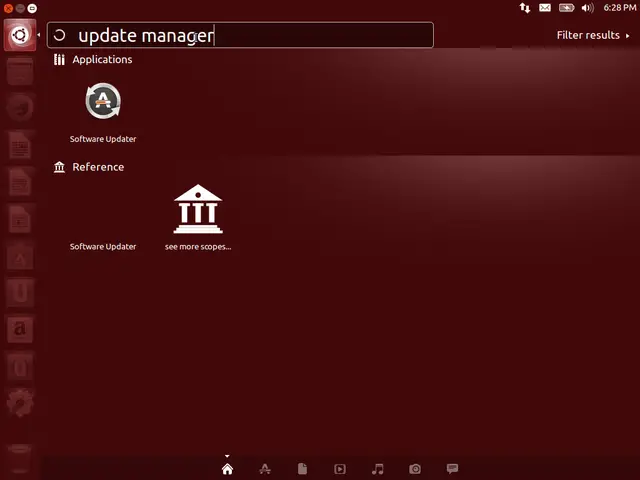Open the Trash at the launcher bottom

(x=20, y=458)
